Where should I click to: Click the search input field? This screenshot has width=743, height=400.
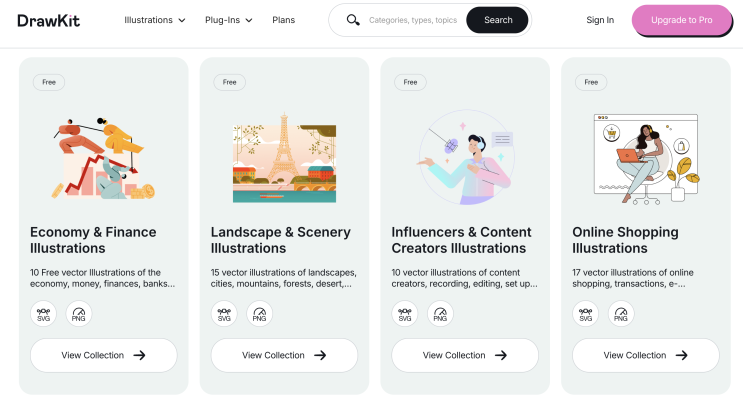(412, 20)
